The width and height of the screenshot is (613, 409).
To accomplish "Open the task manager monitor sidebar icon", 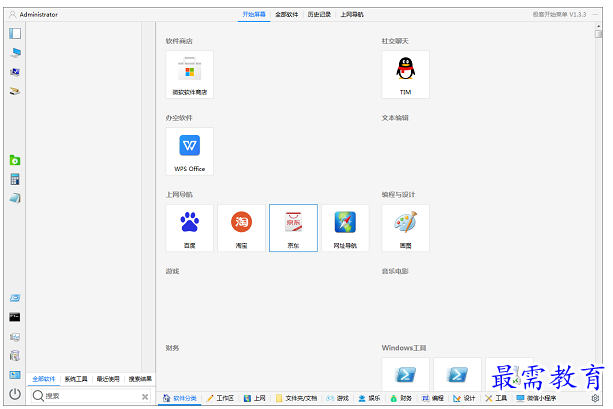I will click(x=15, y=337).
